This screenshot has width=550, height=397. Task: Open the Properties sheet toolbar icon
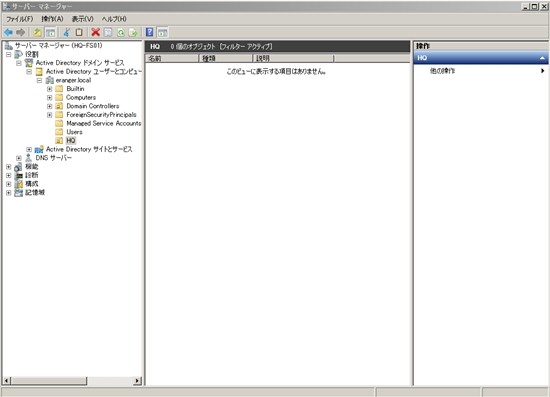108,33
